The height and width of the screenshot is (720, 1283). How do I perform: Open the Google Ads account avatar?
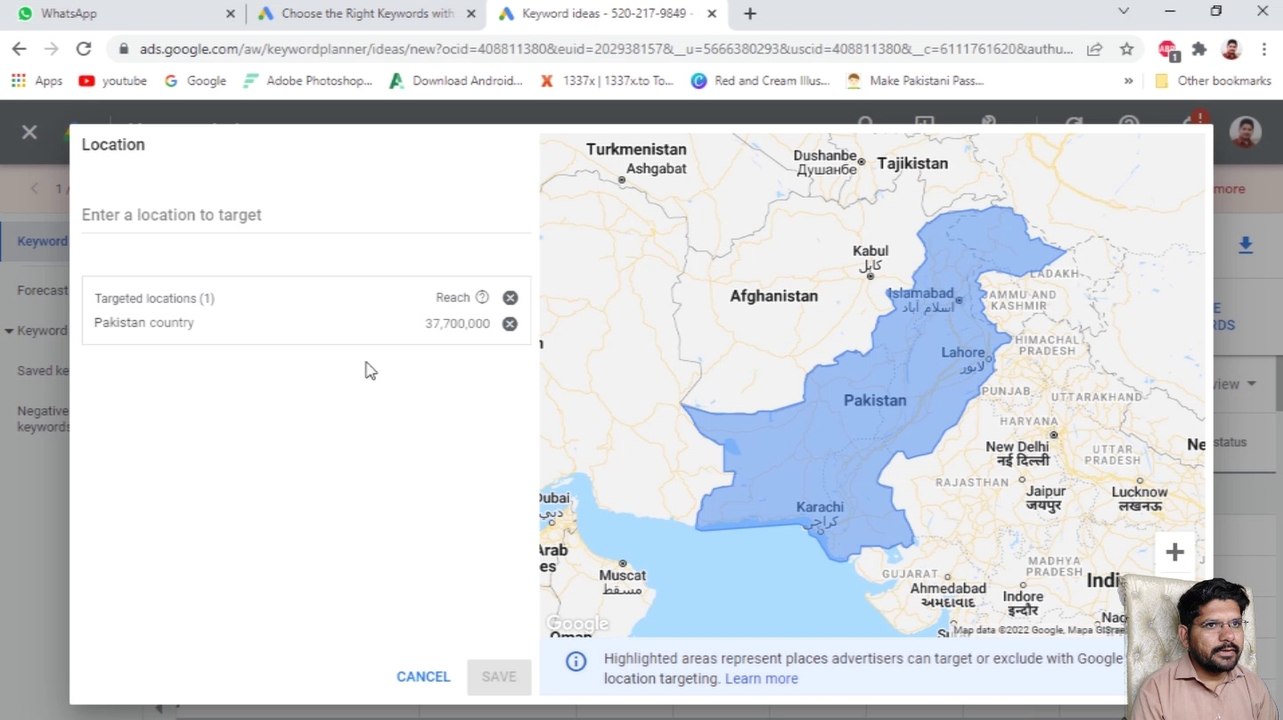pos(1245,132)
